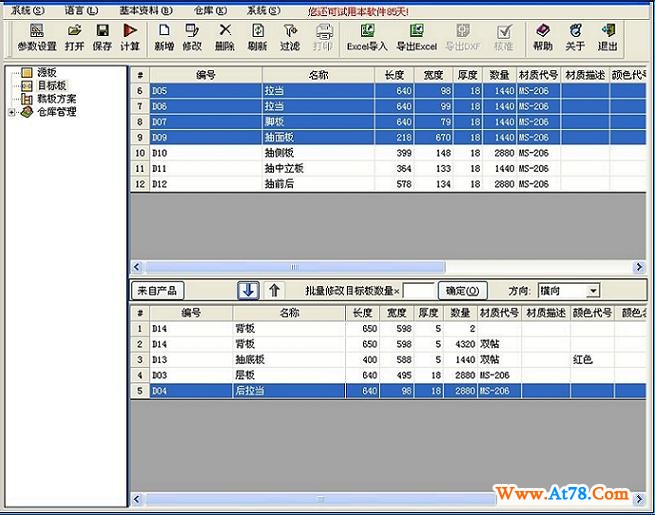
Task: Click the 确定 confirm button
Action: 462,291
